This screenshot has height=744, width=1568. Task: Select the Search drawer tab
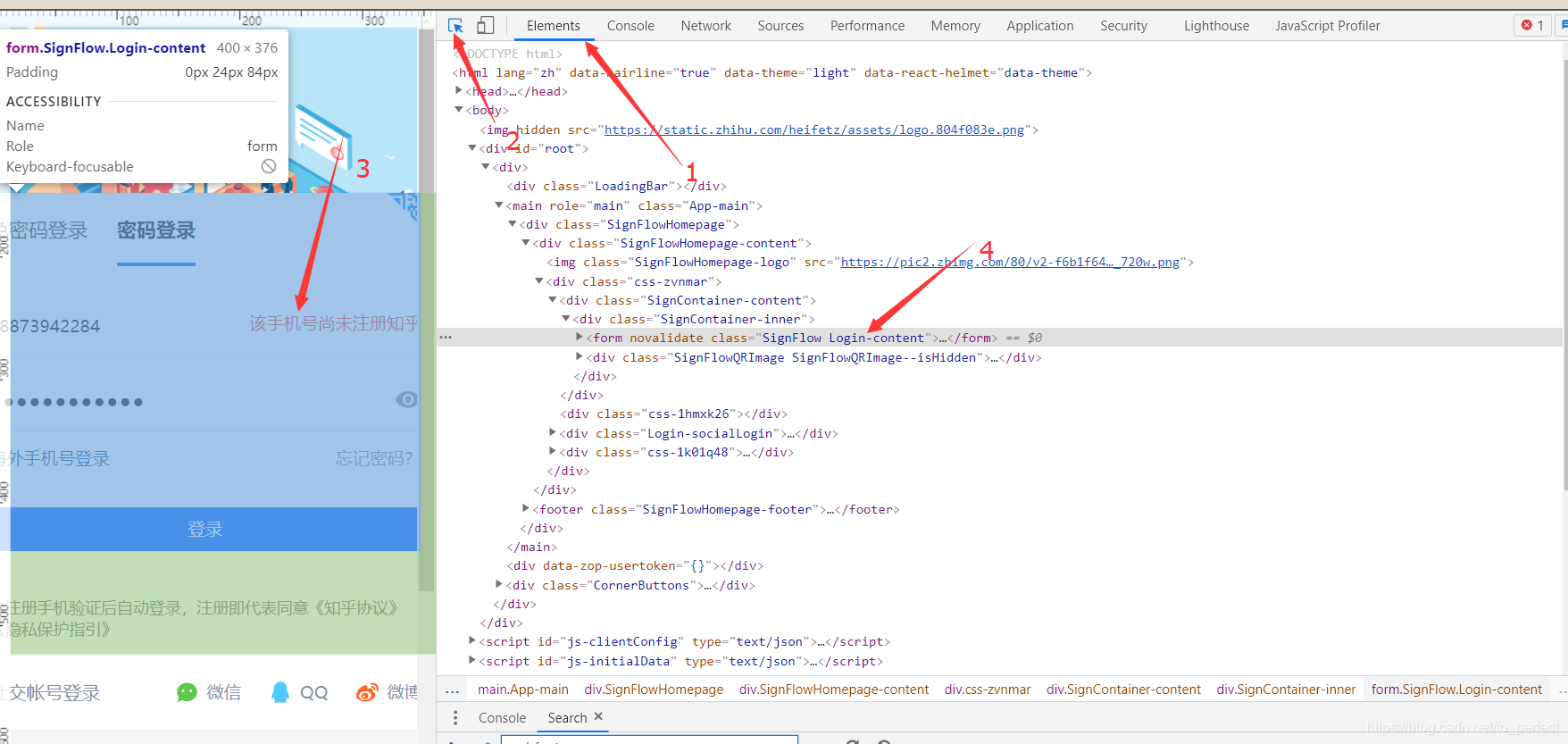click(x=567, y=718)
